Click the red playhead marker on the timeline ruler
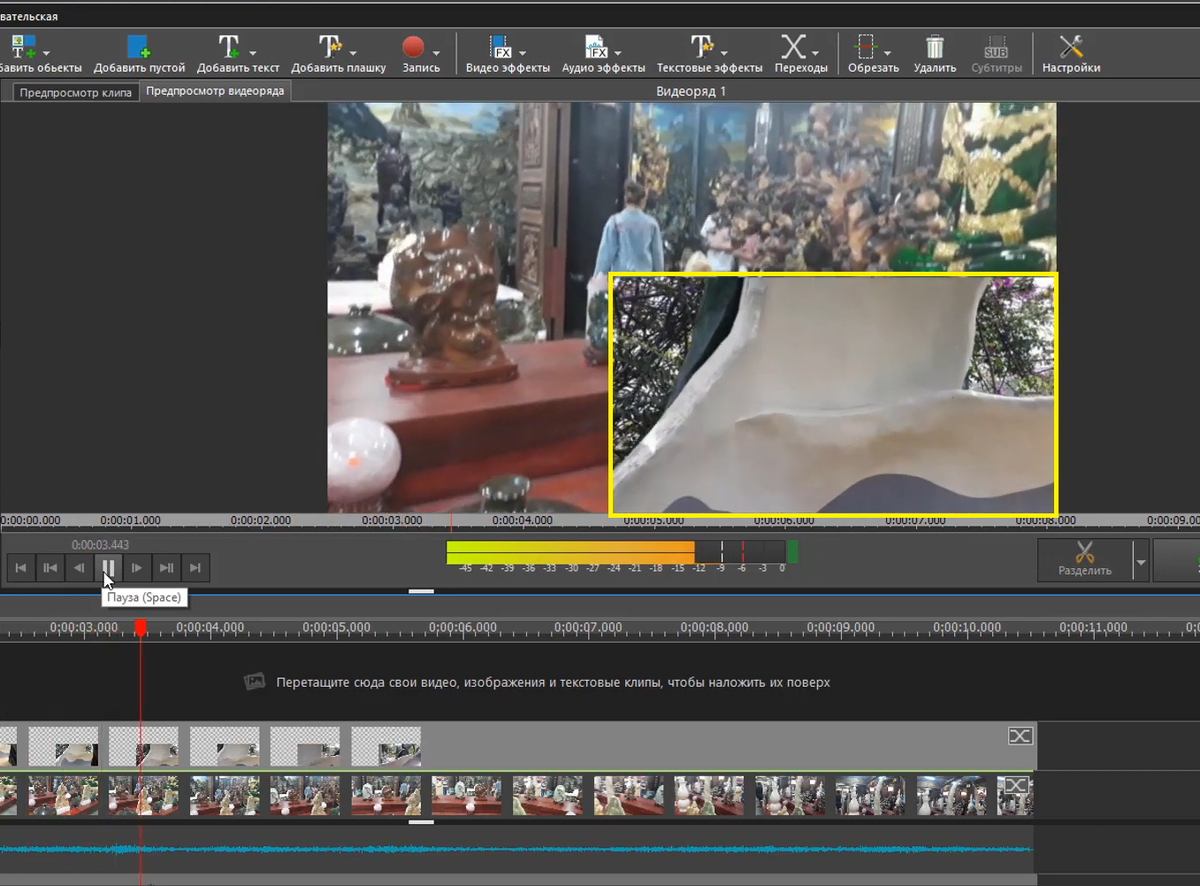This screenshot has height=886, width=1200. 141,627
